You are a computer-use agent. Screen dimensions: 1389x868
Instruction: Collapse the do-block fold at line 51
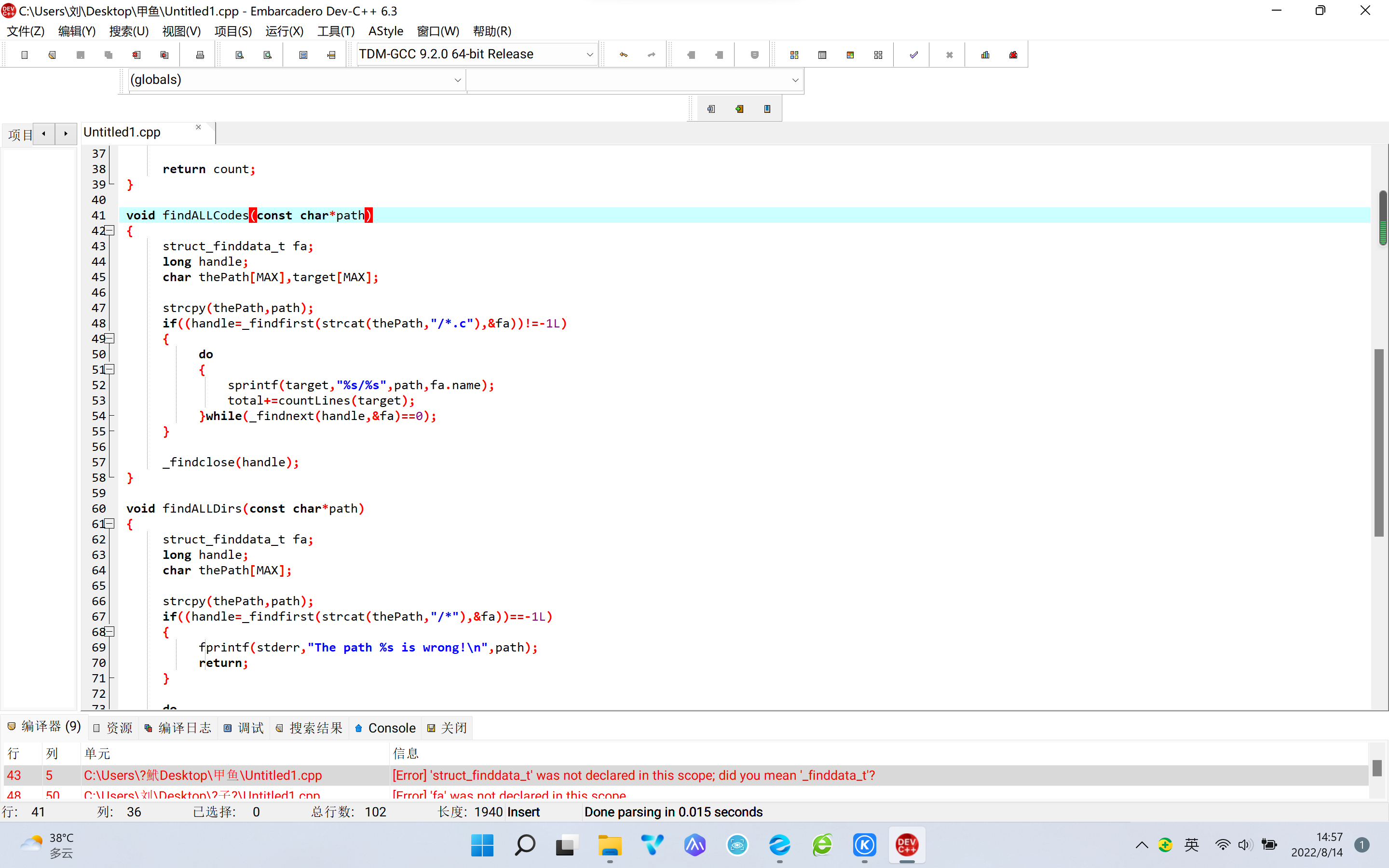109,370
